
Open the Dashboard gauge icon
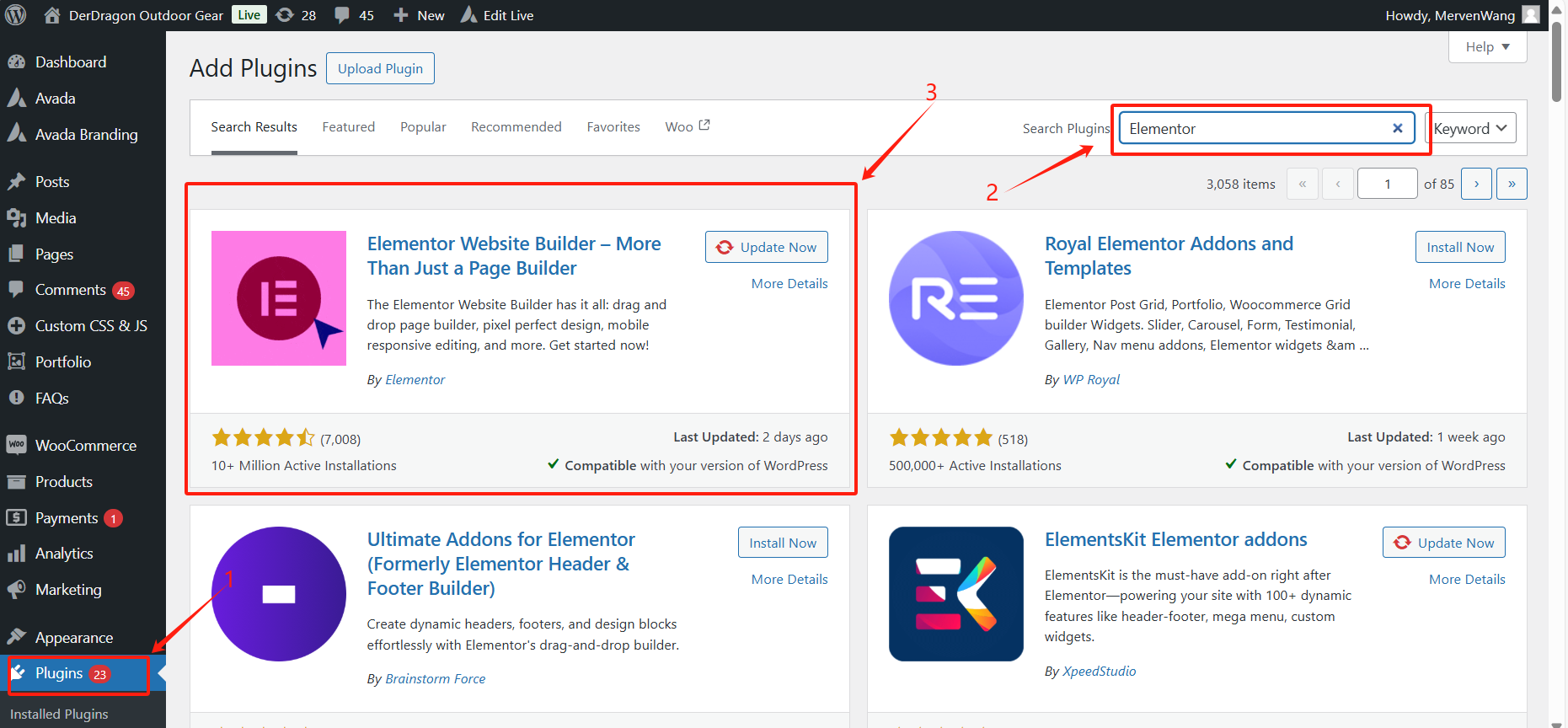click(16, 62)
